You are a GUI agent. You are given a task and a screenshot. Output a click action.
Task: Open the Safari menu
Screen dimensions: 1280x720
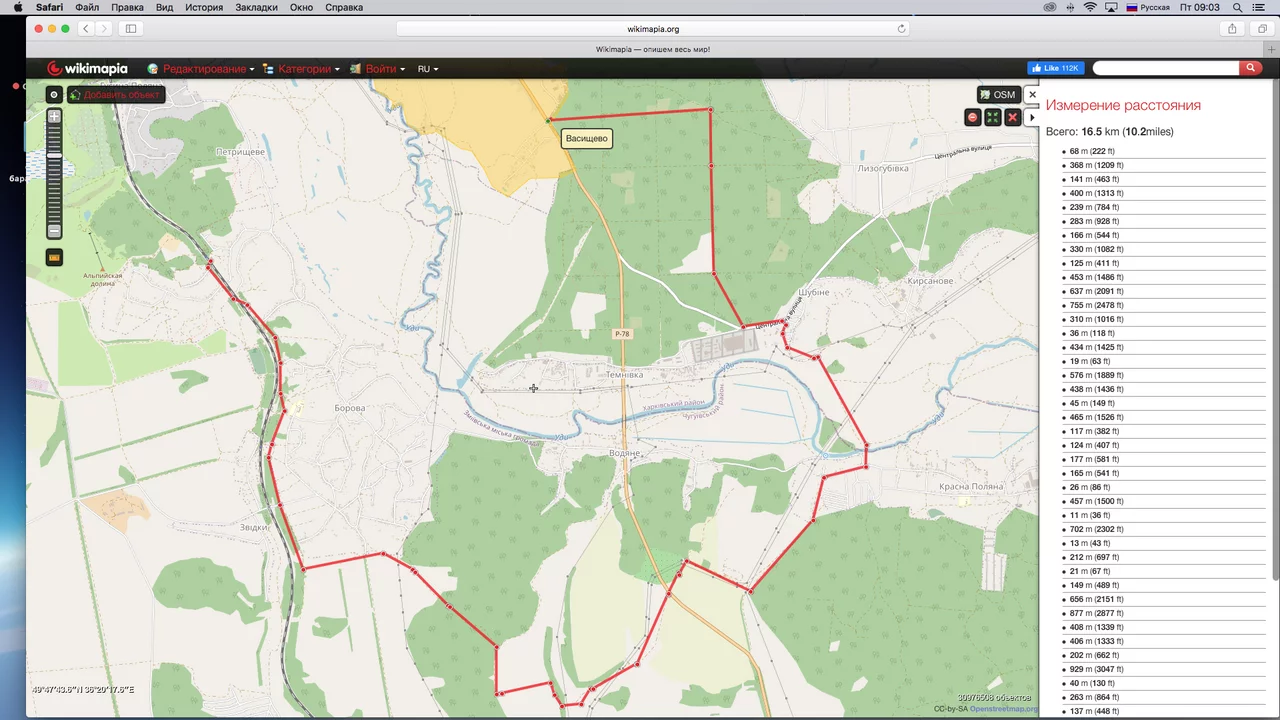(50, 7)
